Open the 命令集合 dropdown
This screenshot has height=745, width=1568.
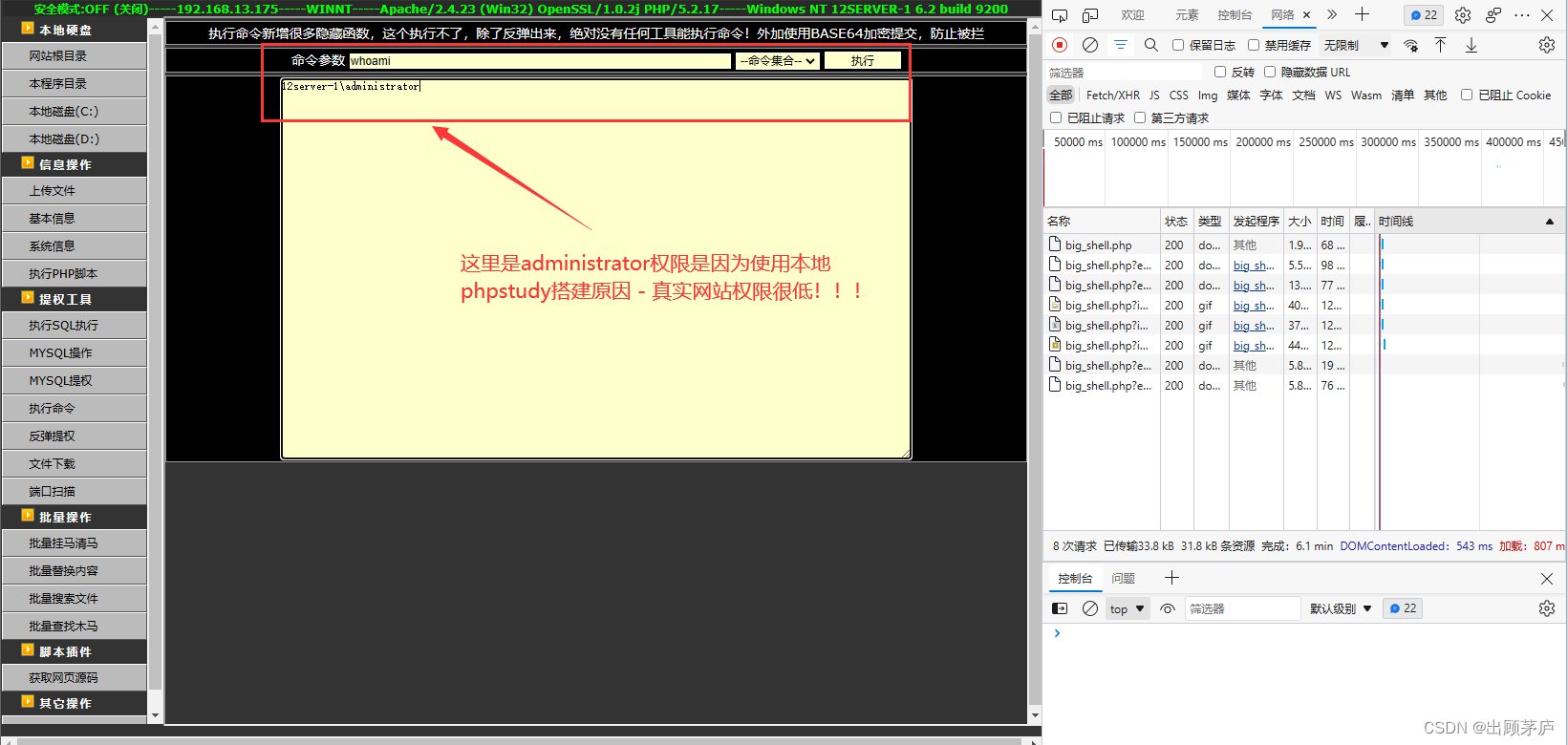click(x=779, y=60)
